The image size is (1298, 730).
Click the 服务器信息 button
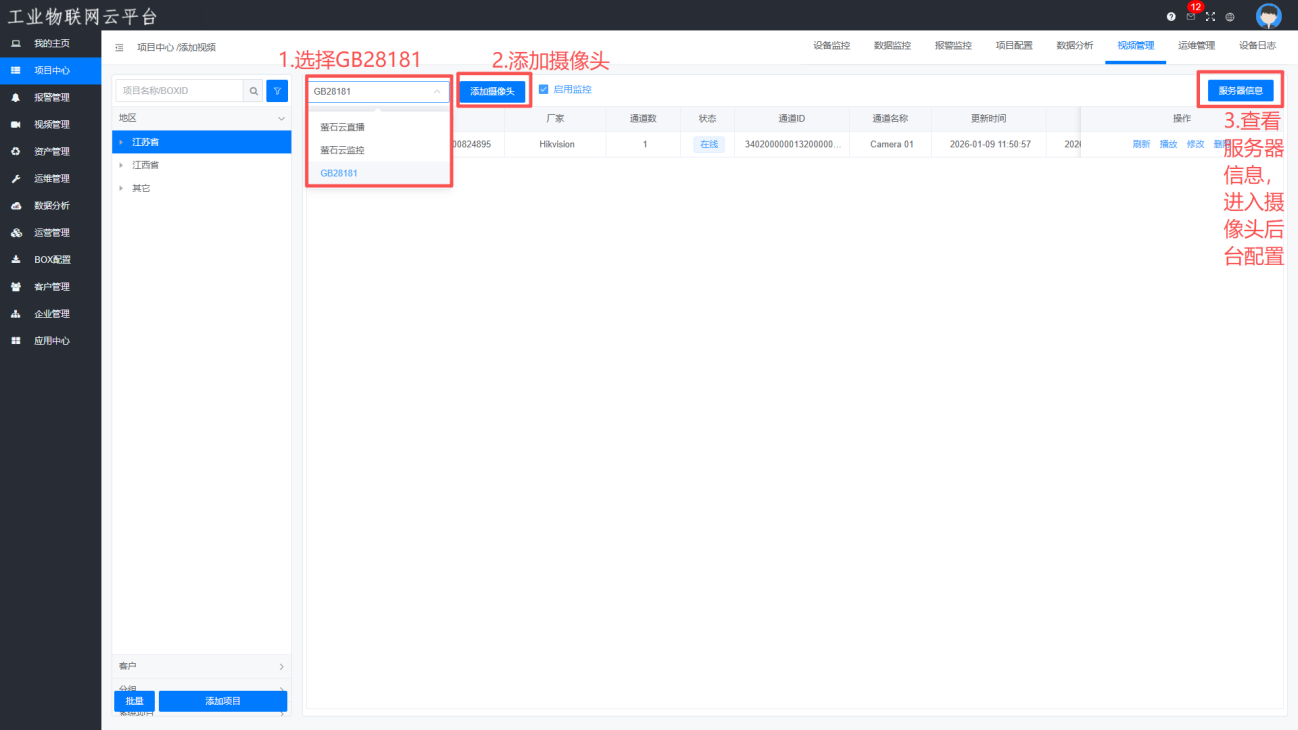(1240, 91)
